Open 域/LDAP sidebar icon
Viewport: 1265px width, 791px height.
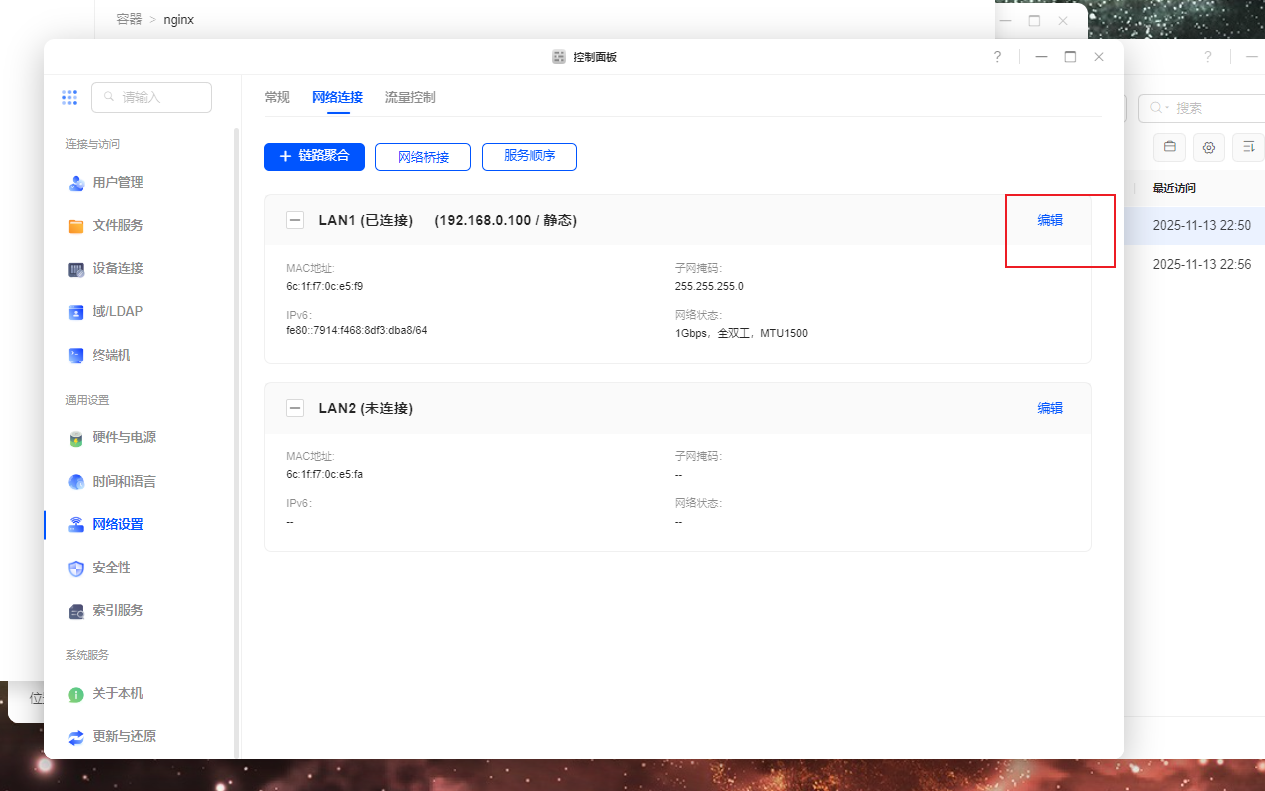(x=76, y=312)
